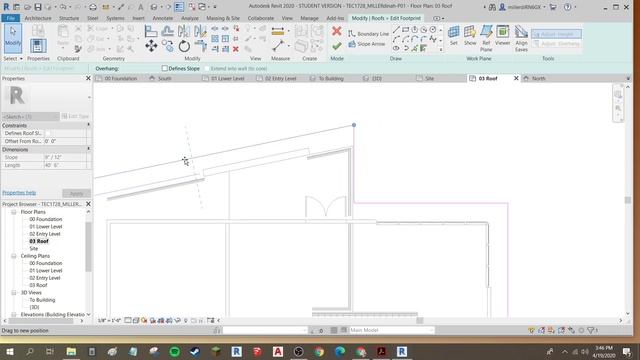The image size is (640, 360).
Task: Collapse the Floor Plans tree node
Action: [x=13, y=212]
